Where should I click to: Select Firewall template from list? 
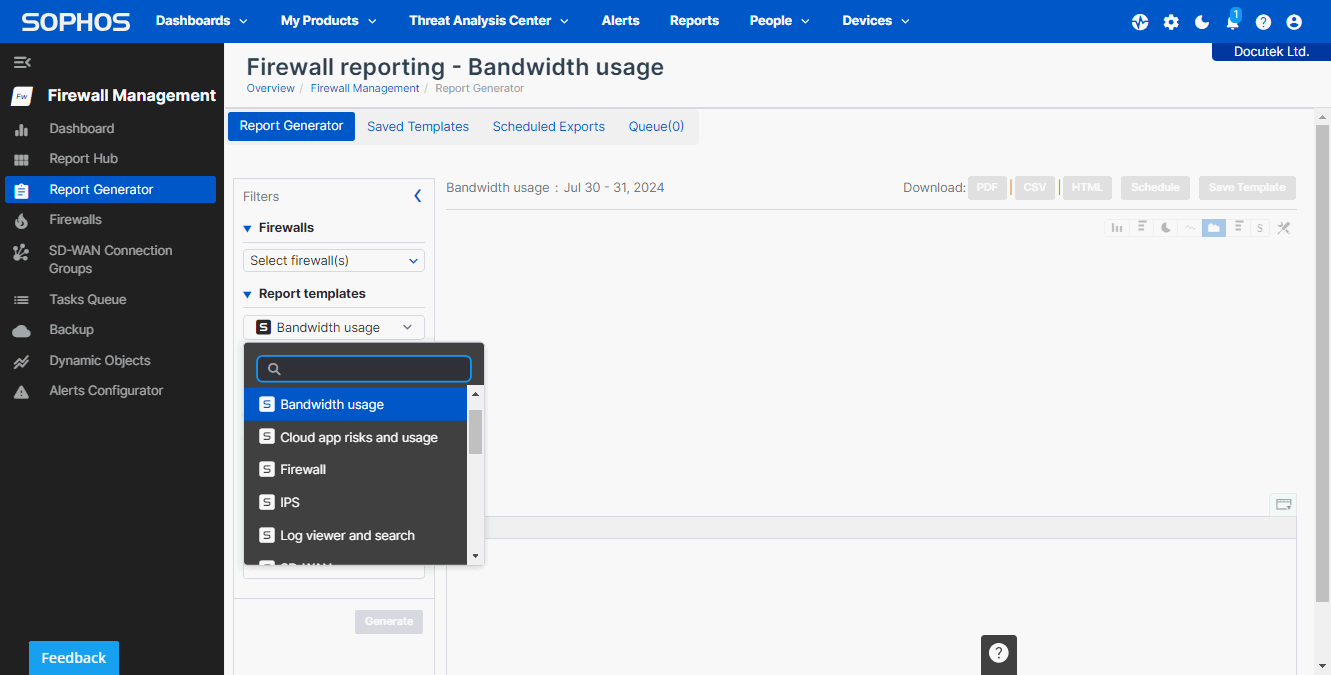(356, 469)
